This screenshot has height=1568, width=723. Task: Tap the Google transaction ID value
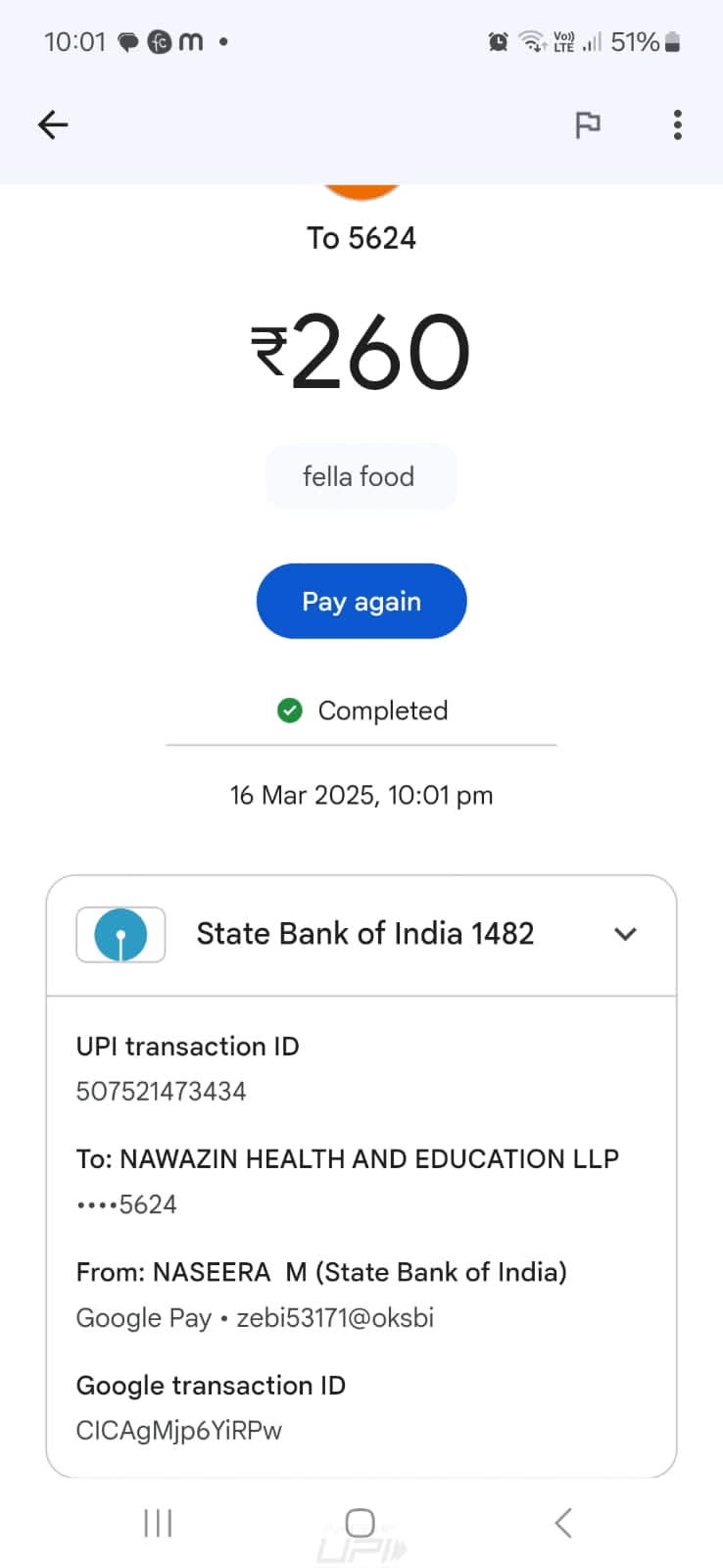click(179, 1431)
